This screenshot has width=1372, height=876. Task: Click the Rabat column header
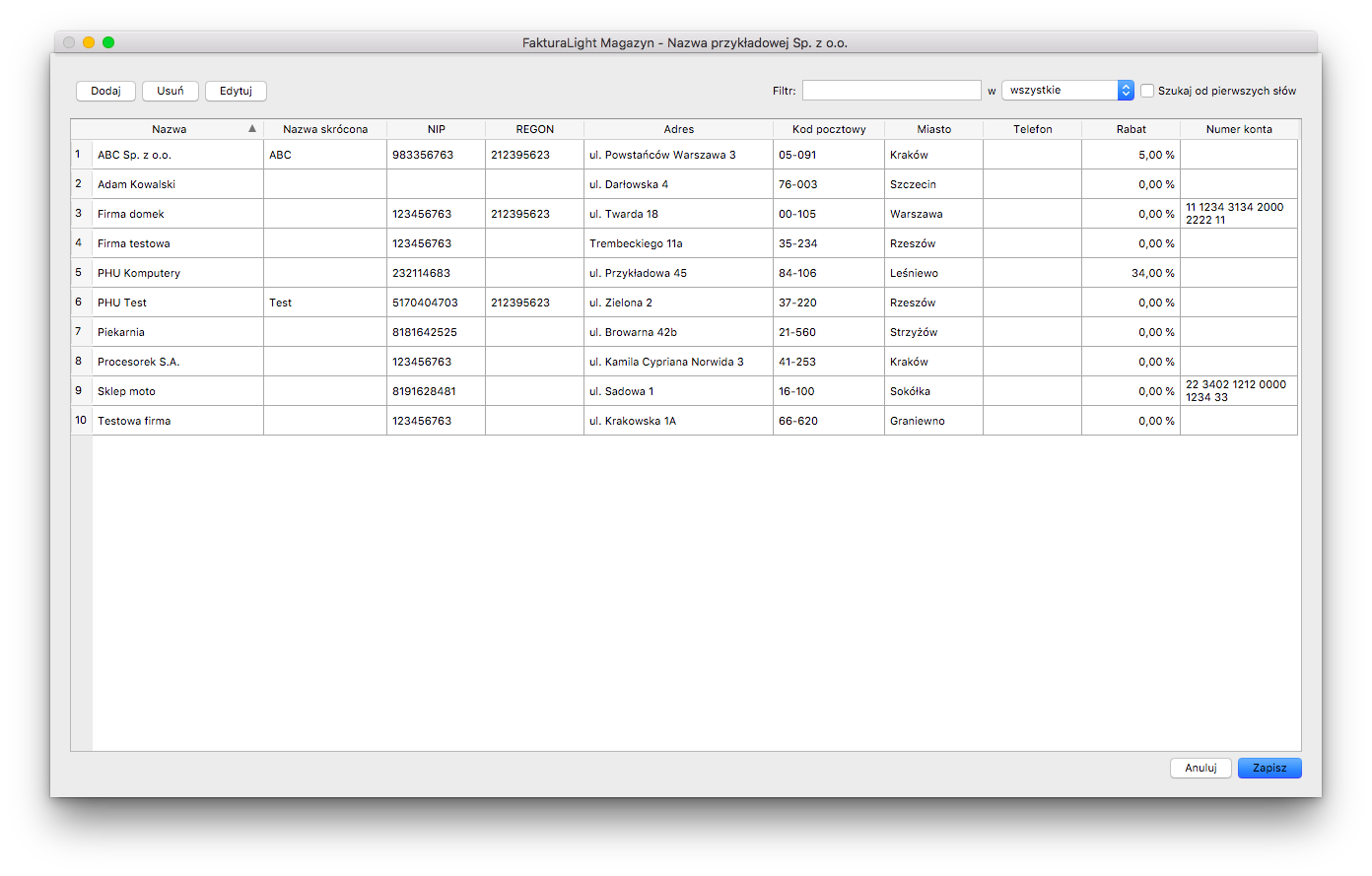coord(1131,129)
